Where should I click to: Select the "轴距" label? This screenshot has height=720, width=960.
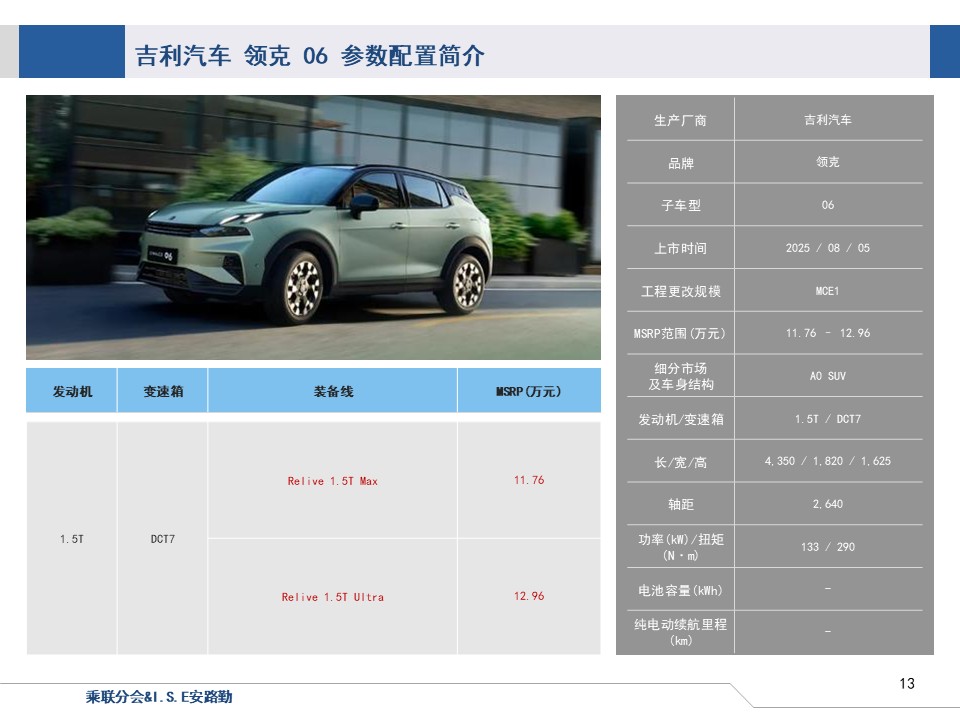click(680, 504)
